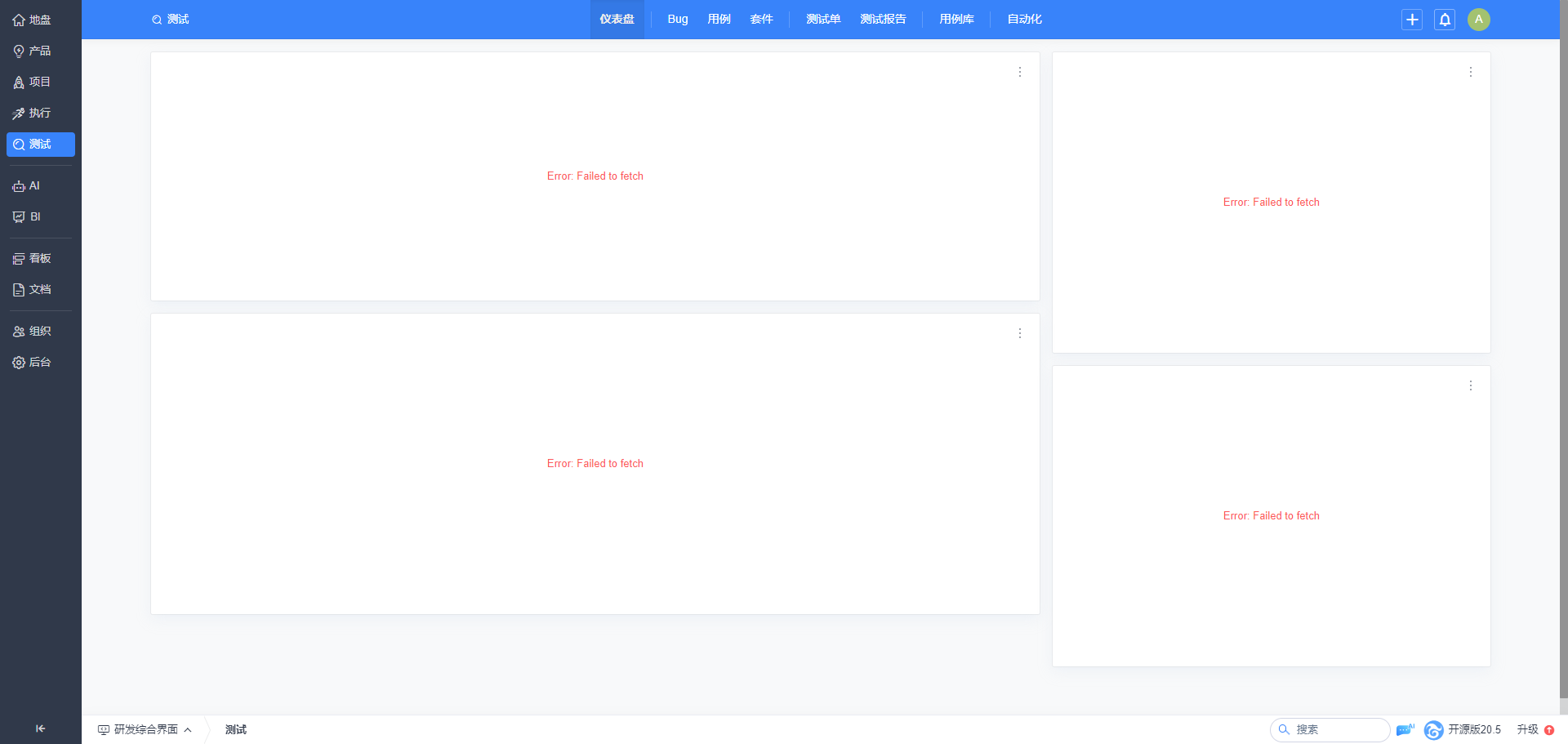The height and width of the screenshot is (744, 1568).
Task: Switch to 用例库 tab
Action: [x=957, y=20]
